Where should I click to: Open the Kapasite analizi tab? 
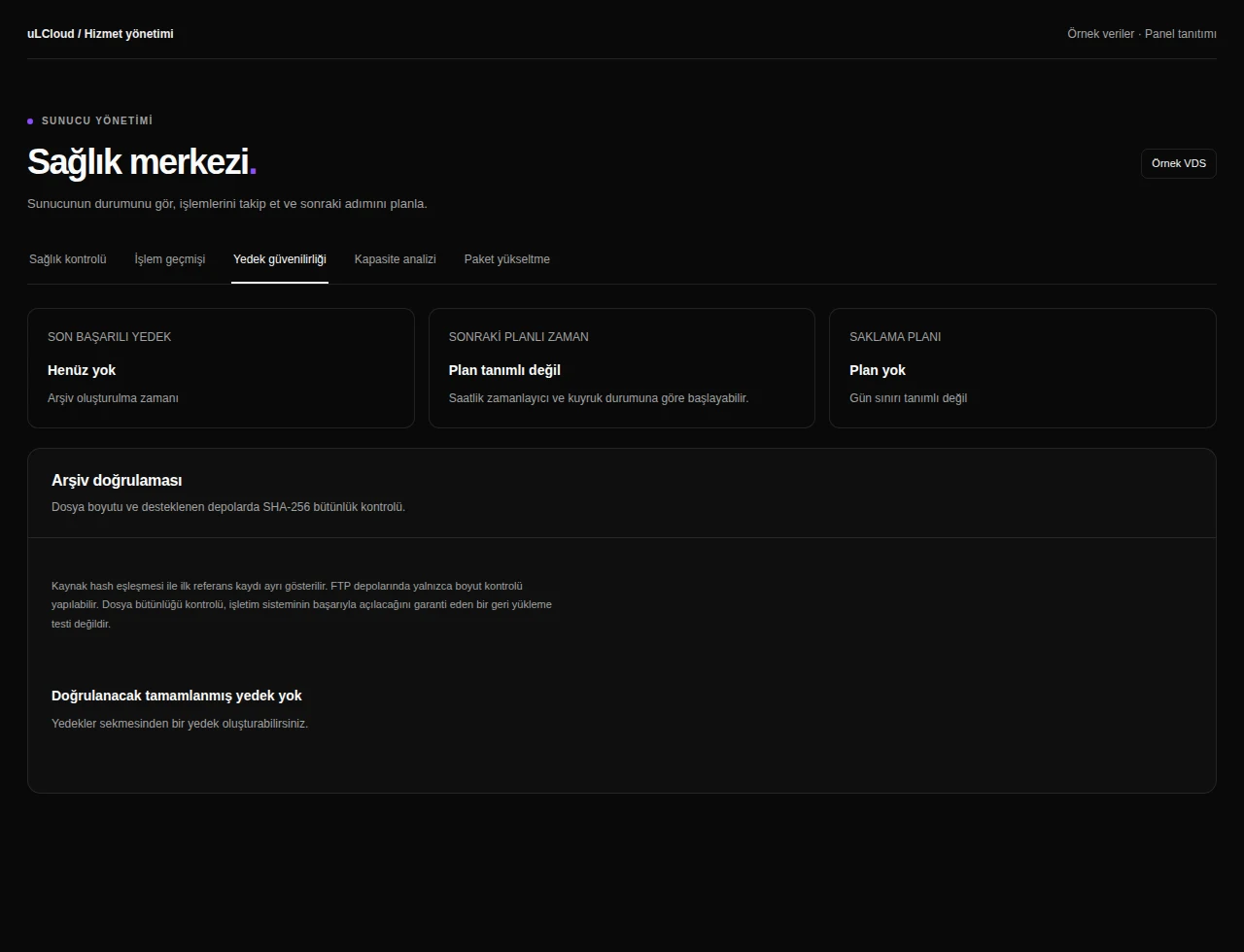396,259
